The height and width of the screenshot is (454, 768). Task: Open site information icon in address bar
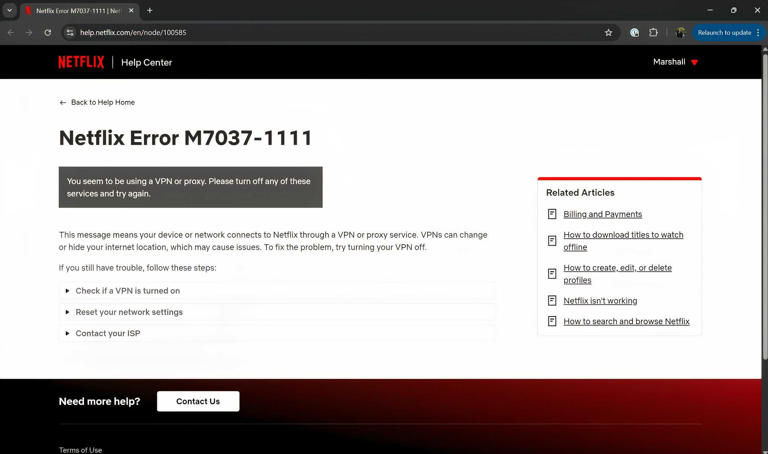pos(70,32)
